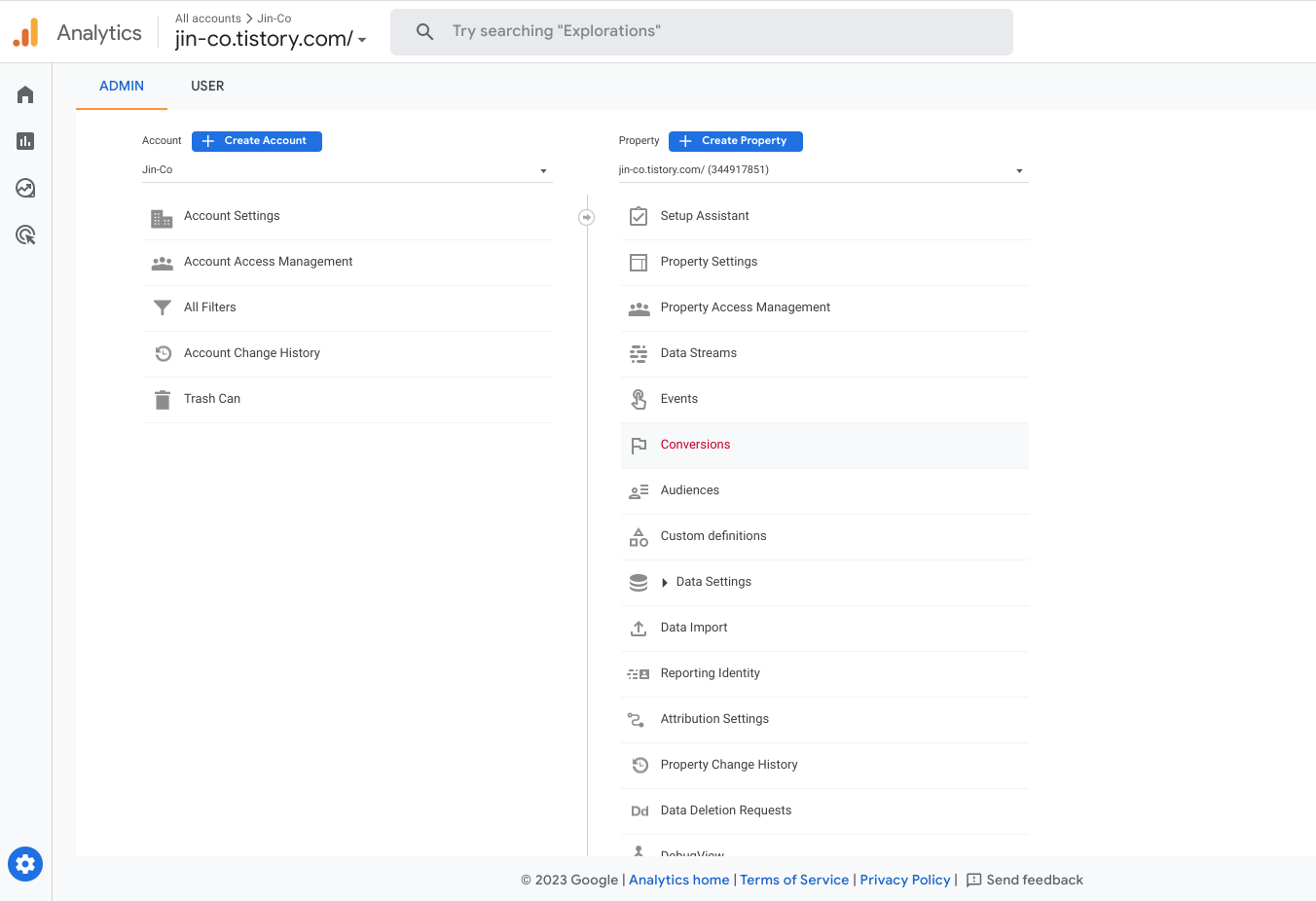Click the Admin gear icon

[x=25, y=863]
